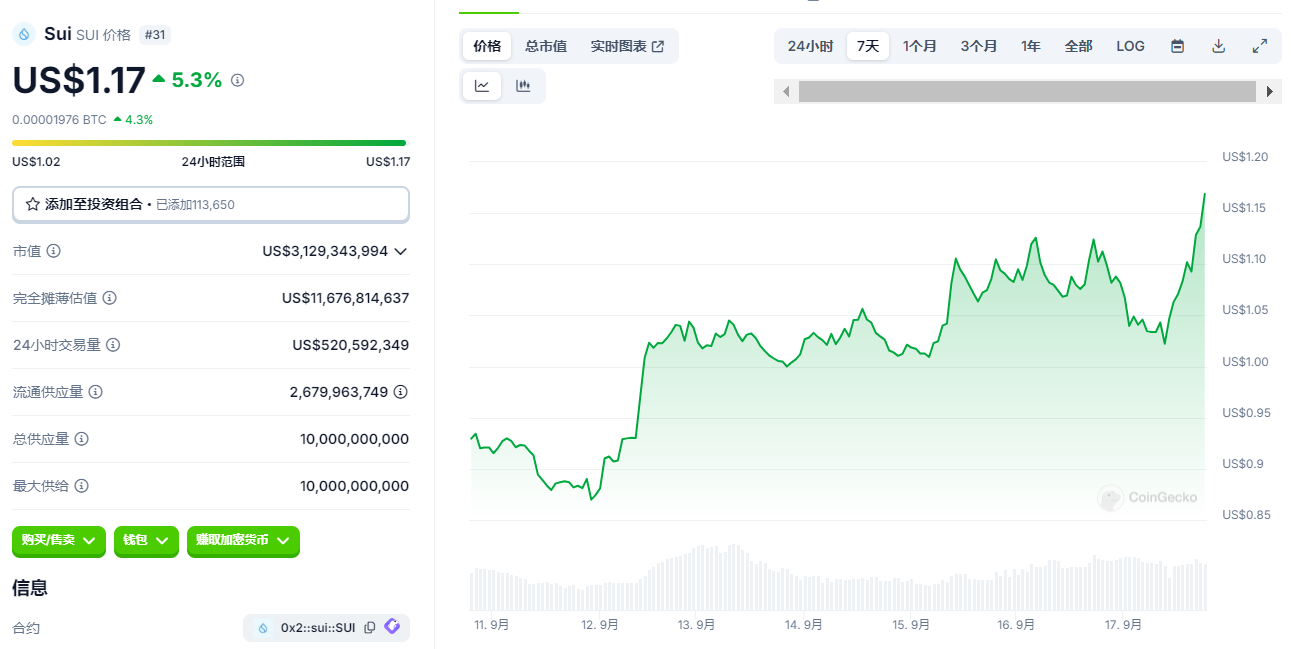Click 添加至投资组合 button
Image resolution: width=1291 pixels, height=649 pixels.
210,204
